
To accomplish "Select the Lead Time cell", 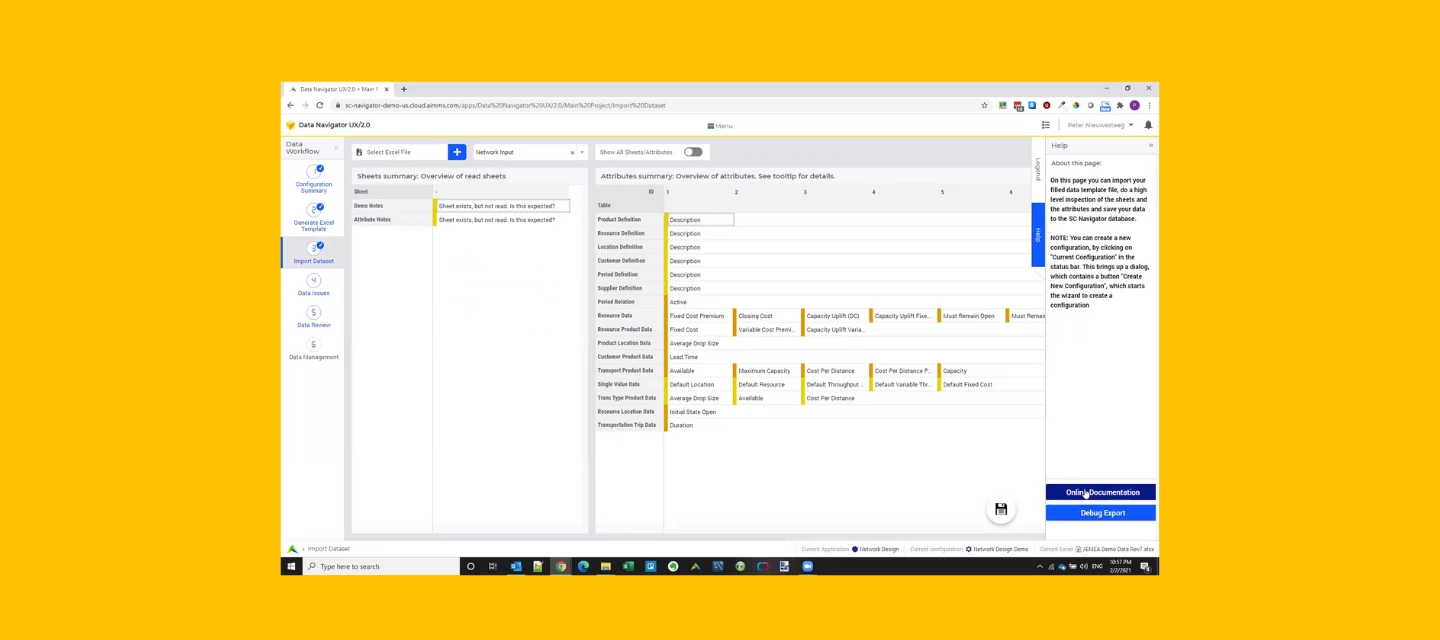I will [x=700, y=357].
